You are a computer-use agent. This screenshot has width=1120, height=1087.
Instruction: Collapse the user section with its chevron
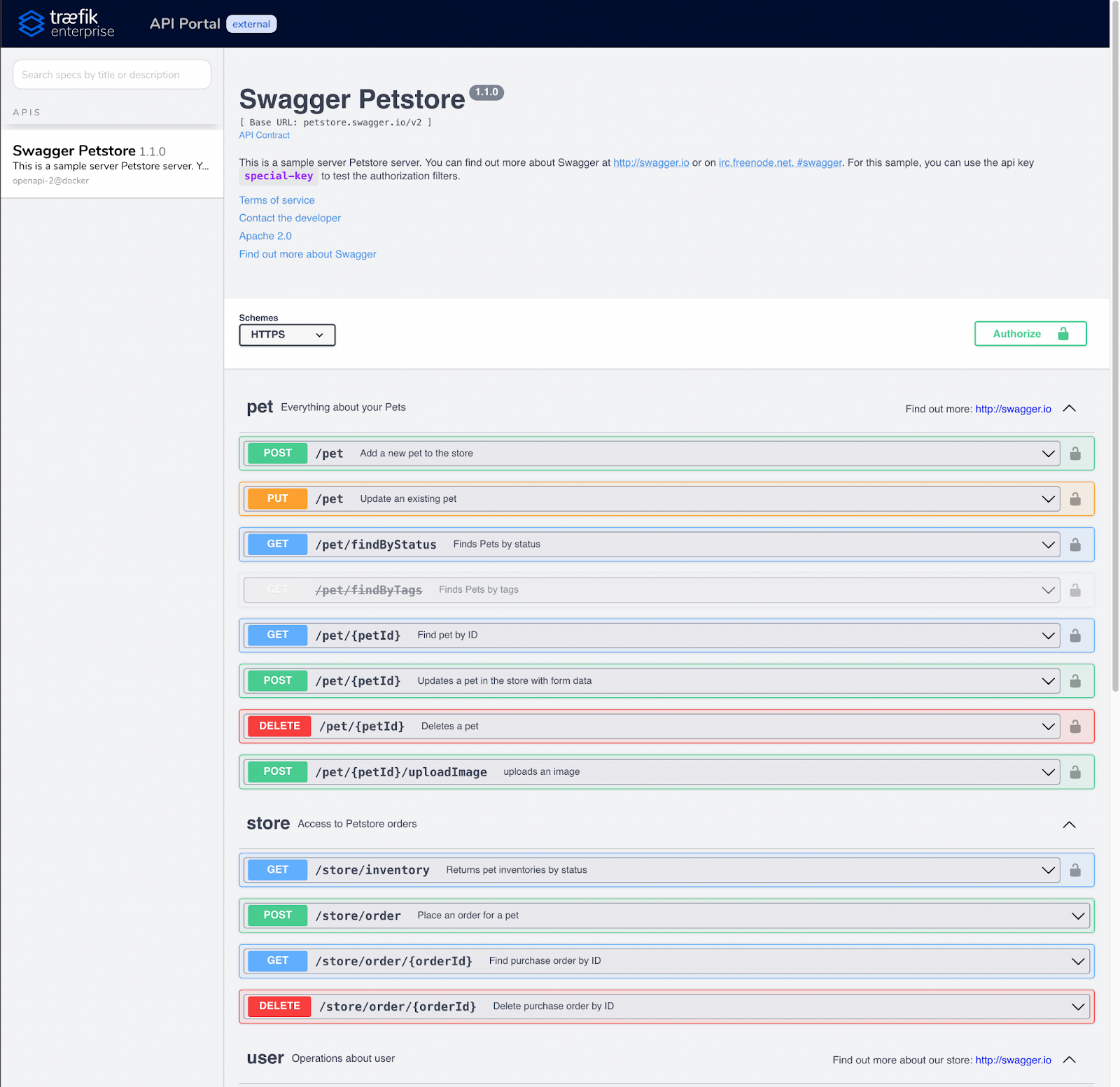[x=1069, y=1060]
